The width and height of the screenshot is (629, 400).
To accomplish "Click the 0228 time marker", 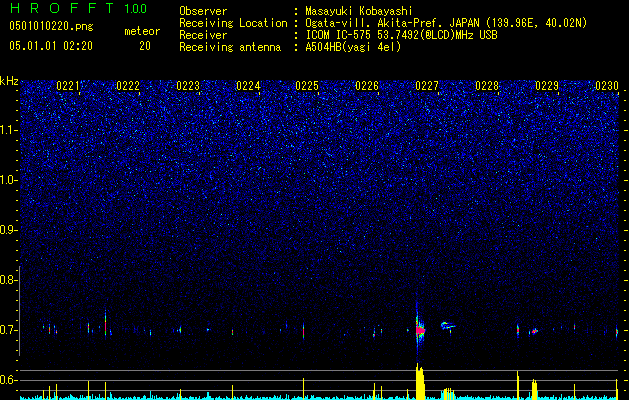I will [487, 86].
